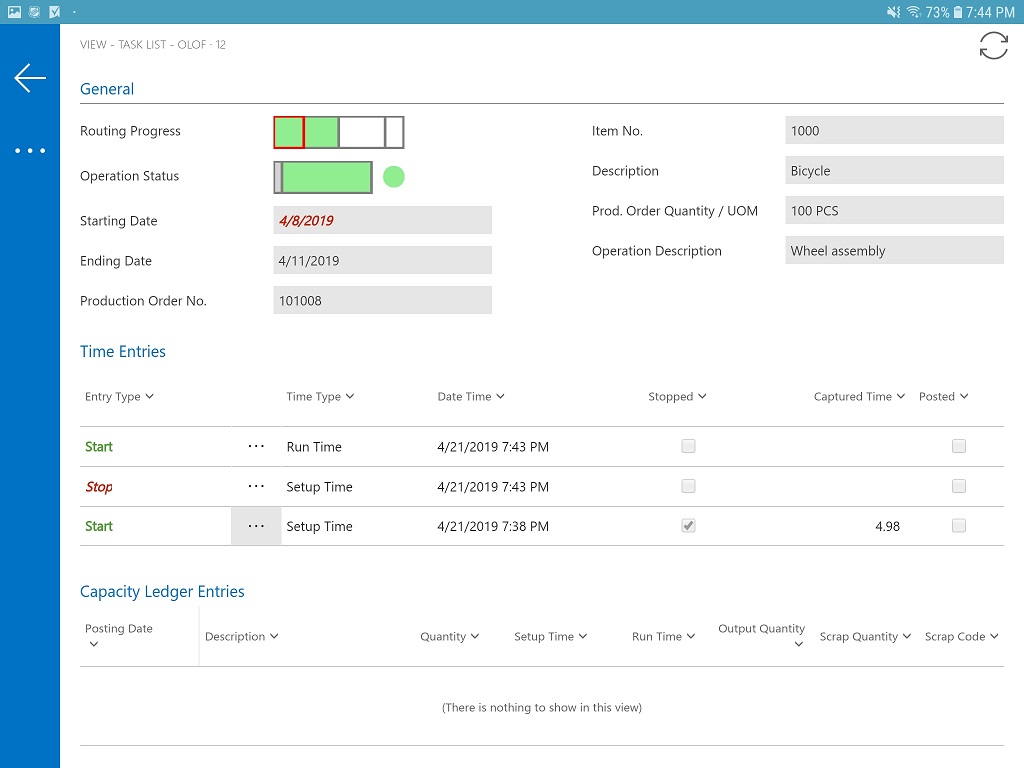Image resolution: width=1024 pixels, height=768 pixels.
Task: Select the Production Order No. field
Action: pos(382,300)
